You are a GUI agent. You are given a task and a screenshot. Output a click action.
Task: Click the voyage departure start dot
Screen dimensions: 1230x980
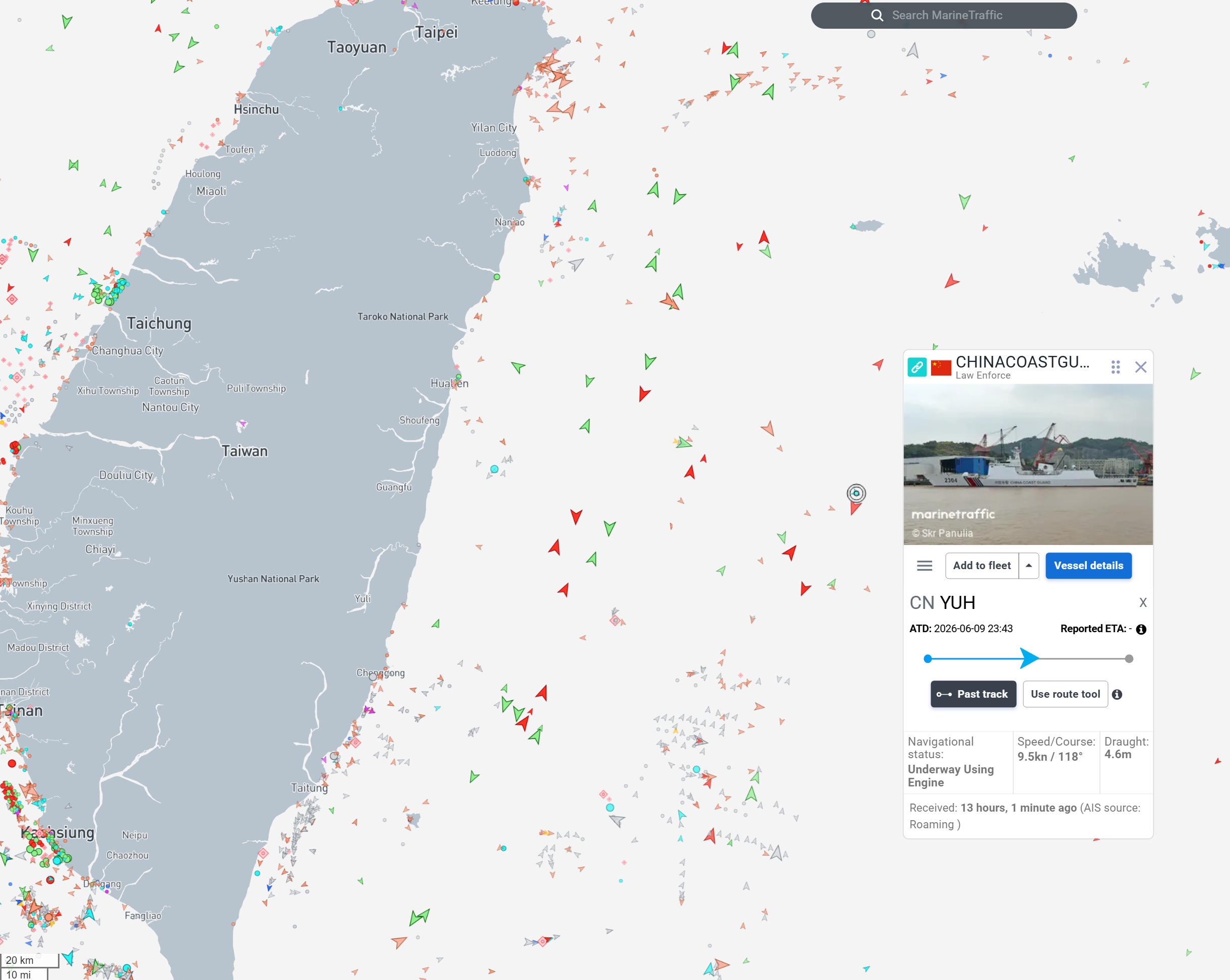[x=928, y=659]
